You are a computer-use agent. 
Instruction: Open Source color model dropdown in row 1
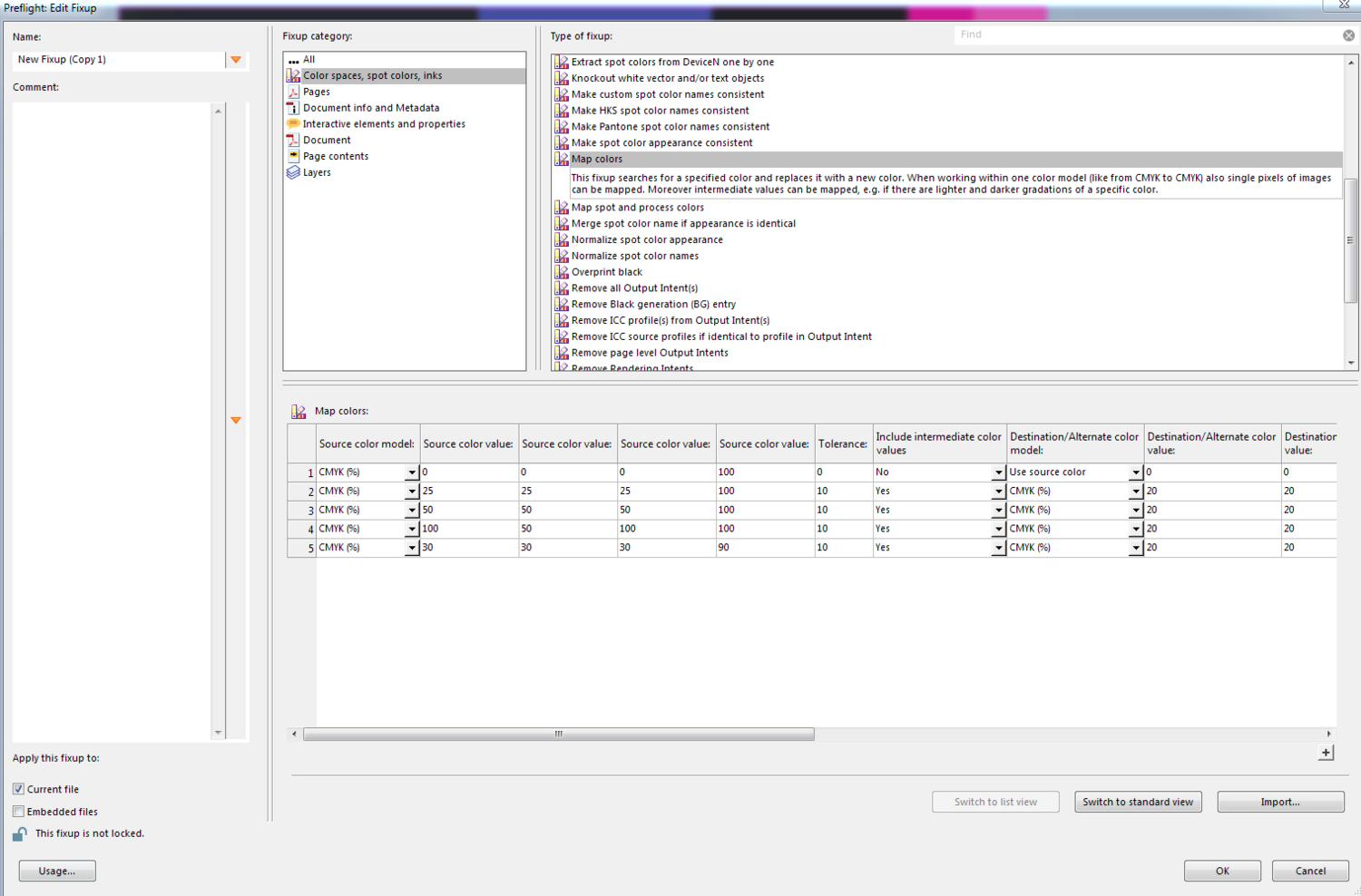point(411,472)
